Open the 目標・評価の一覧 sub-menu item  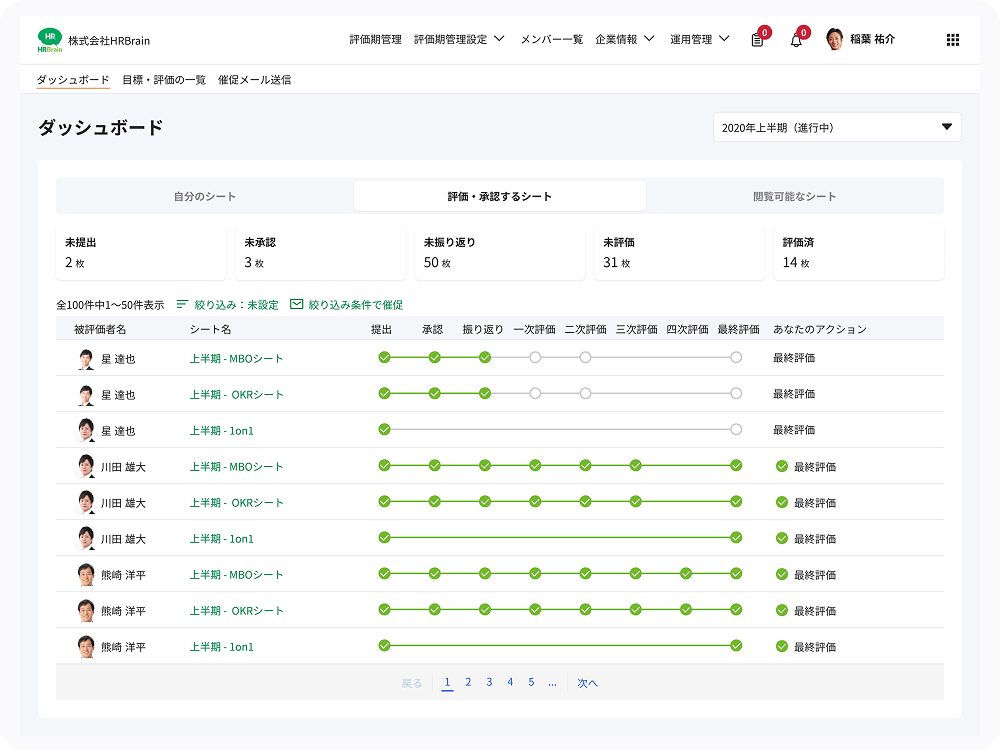tap(164, 80)
